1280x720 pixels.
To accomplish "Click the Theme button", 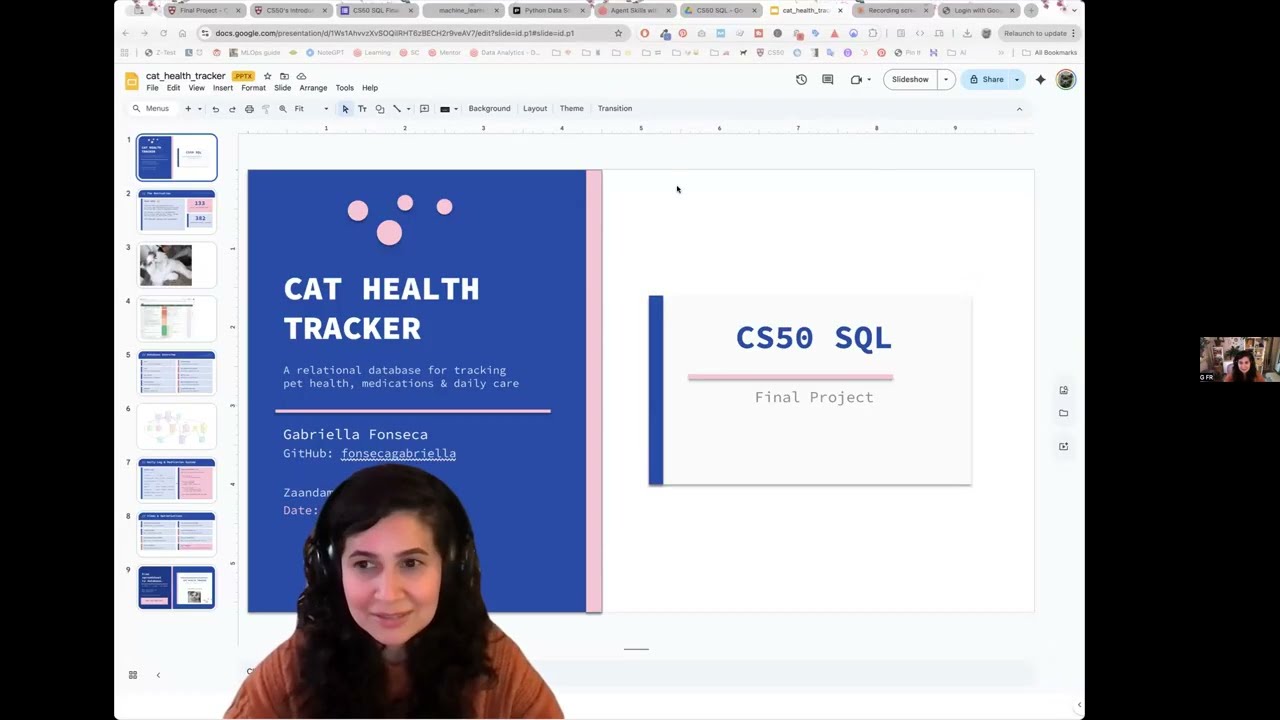I will pos(571,108).
